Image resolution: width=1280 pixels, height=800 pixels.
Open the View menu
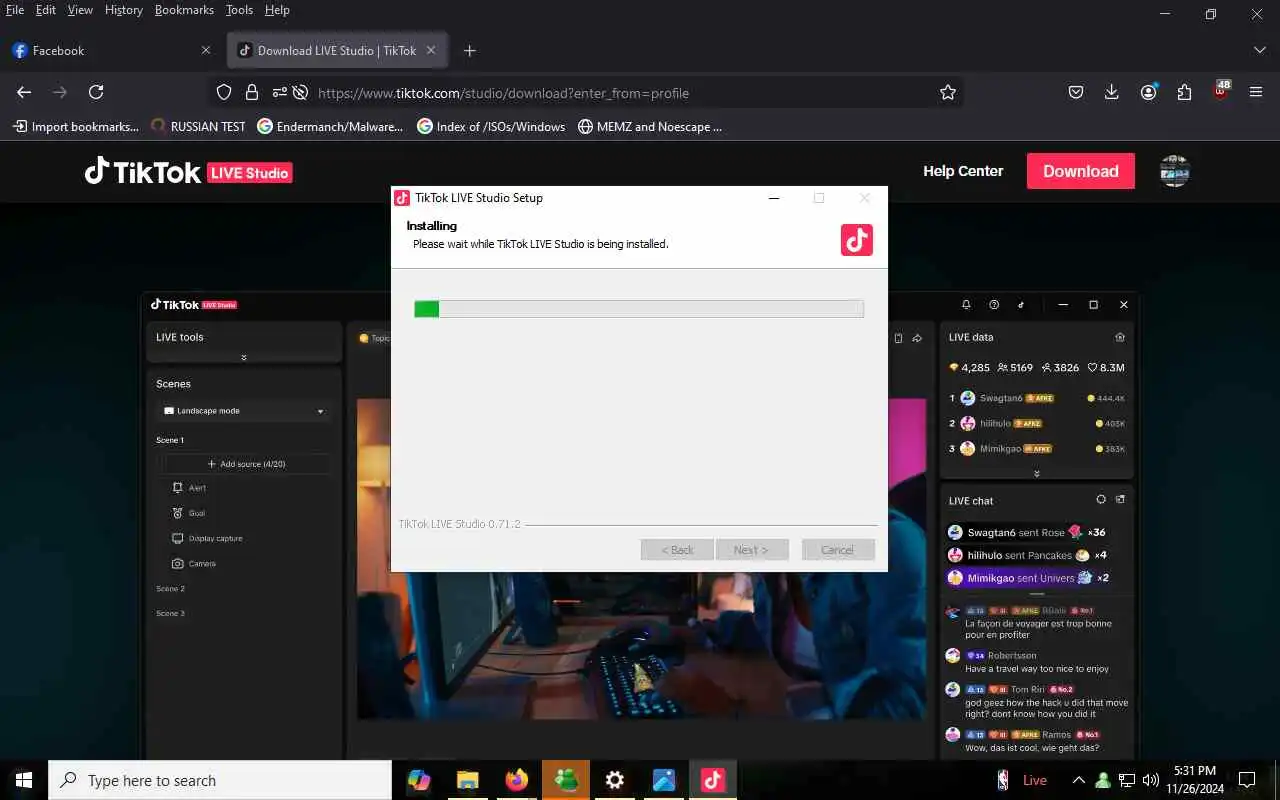pyautogui.click(x=80, y=10)
